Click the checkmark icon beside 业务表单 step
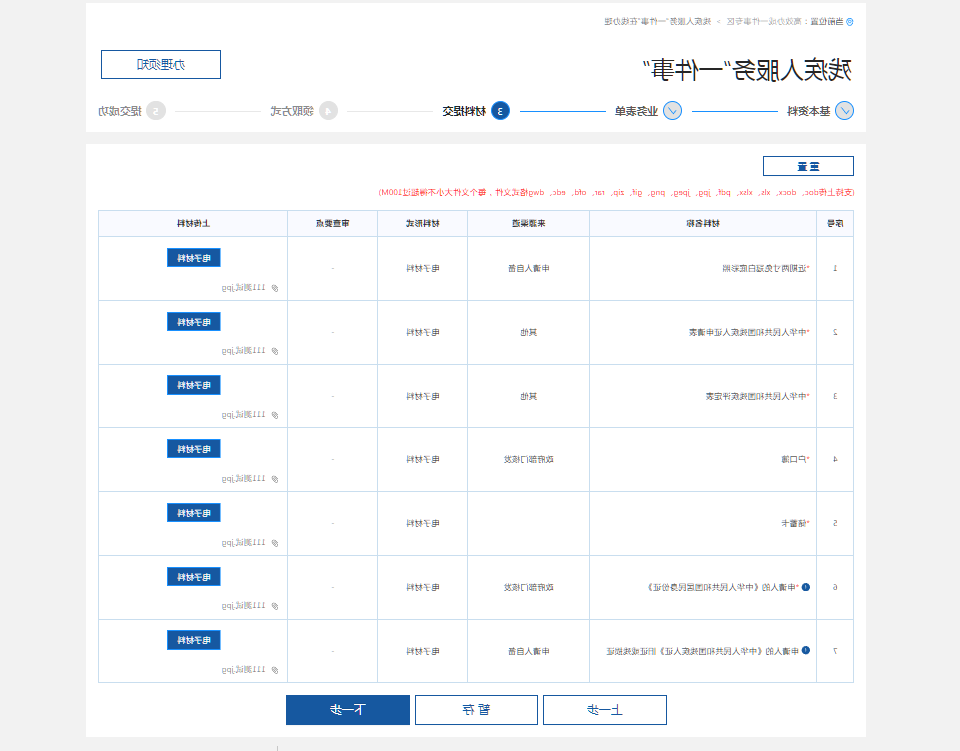960x751 pixels. pyautogui.click(x=672, y=111)
